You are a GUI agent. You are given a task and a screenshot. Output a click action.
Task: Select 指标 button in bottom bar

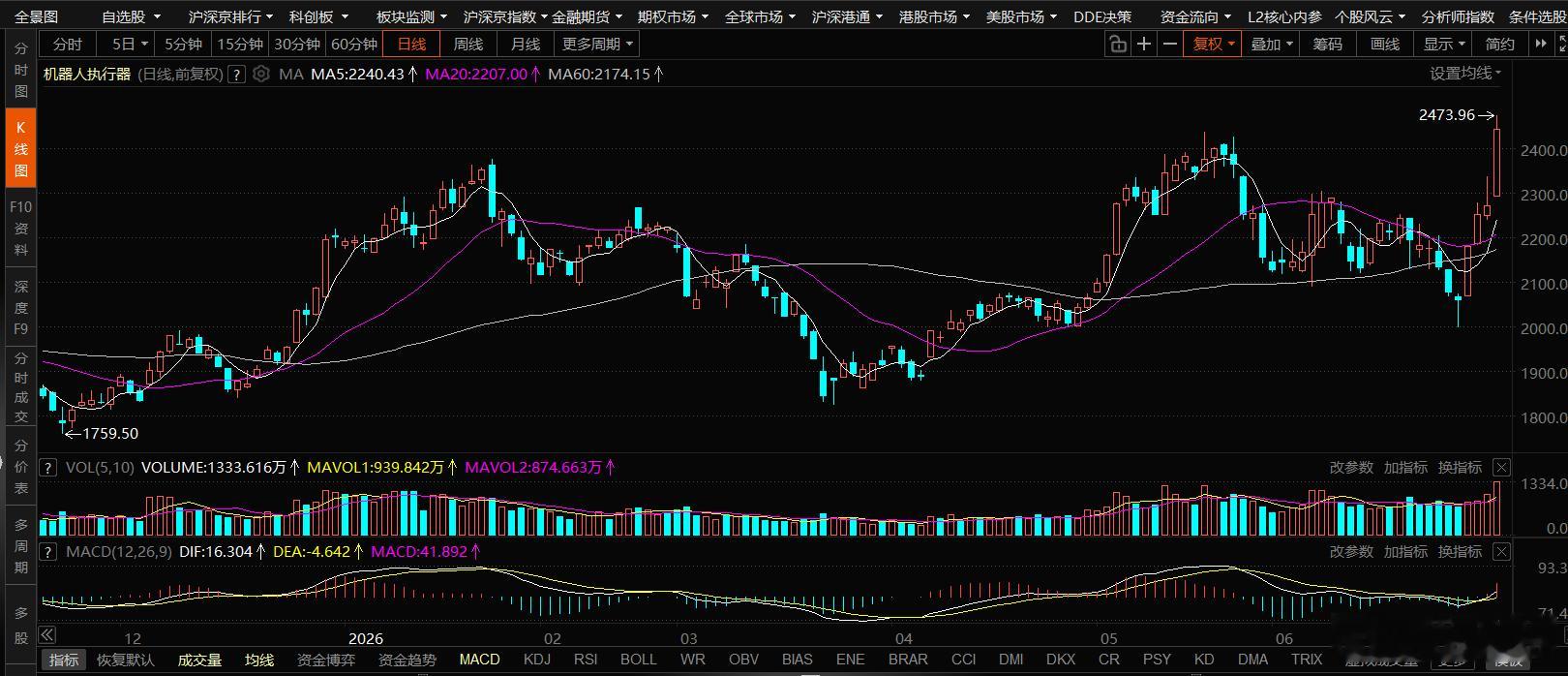pos(64,660)
